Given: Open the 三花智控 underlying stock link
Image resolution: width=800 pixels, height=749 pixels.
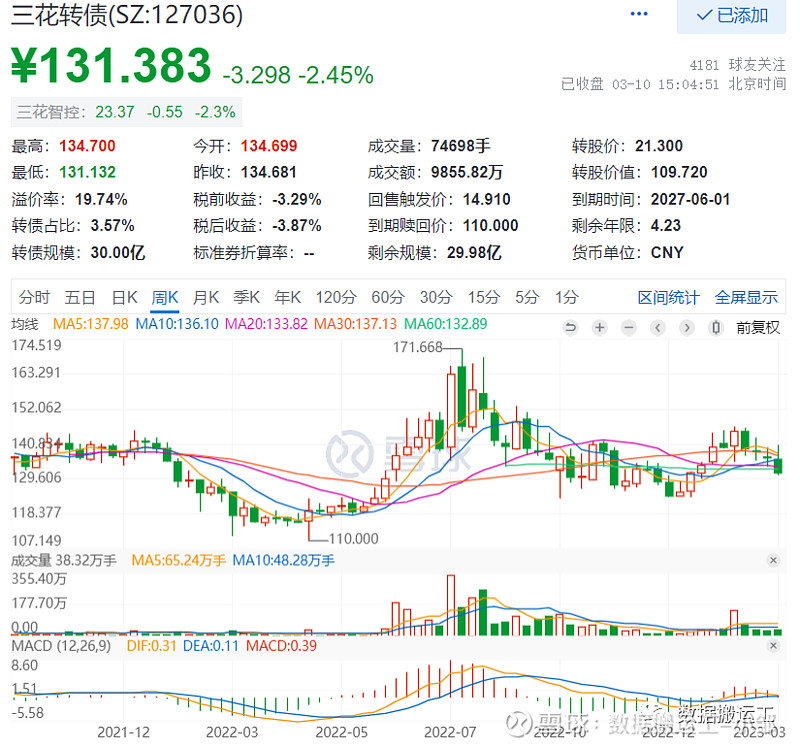Looking at the screenshot, I should (x=127, y=112).
